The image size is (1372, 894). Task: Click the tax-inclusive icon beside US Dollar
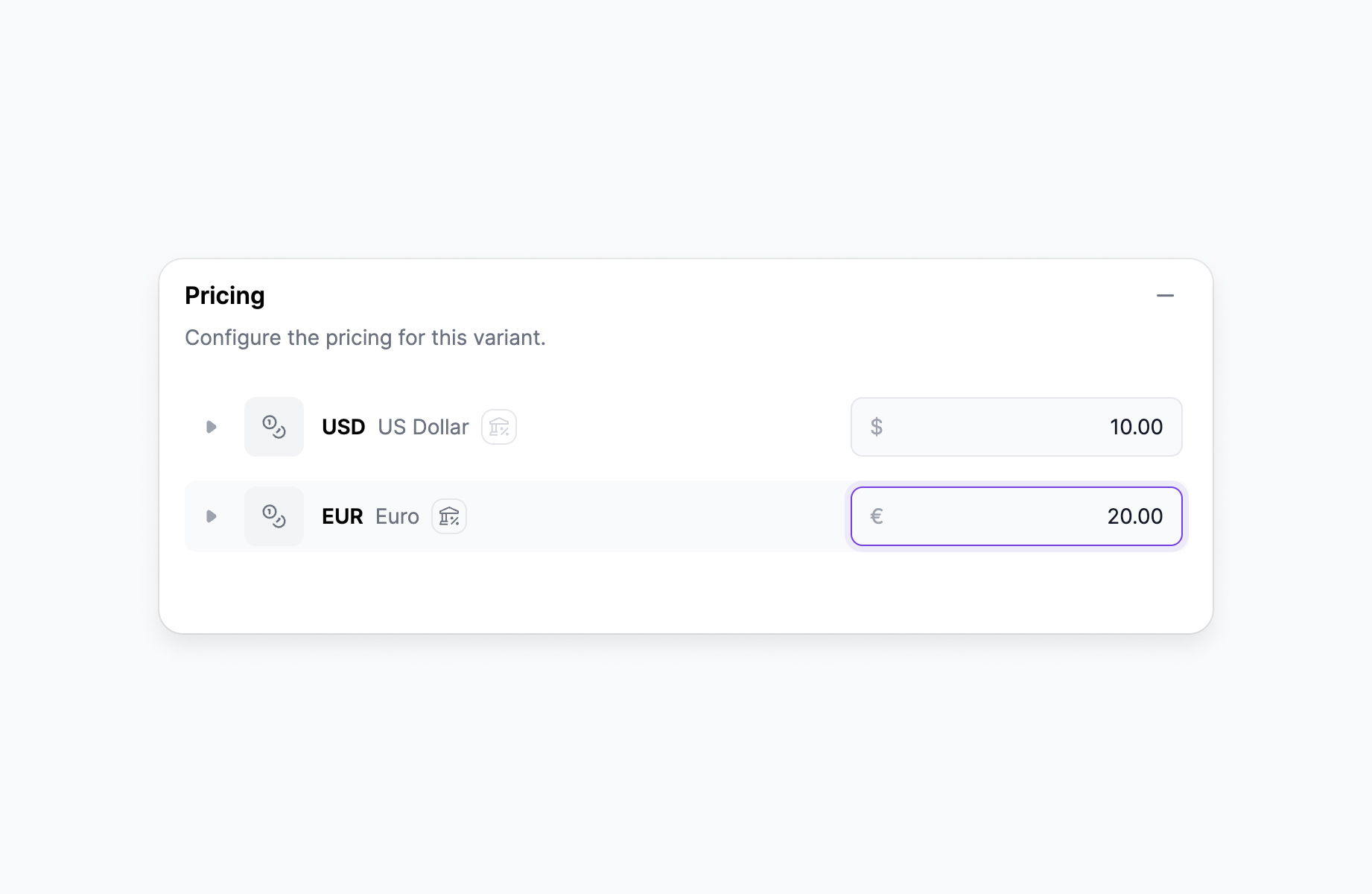pos(499,427)
